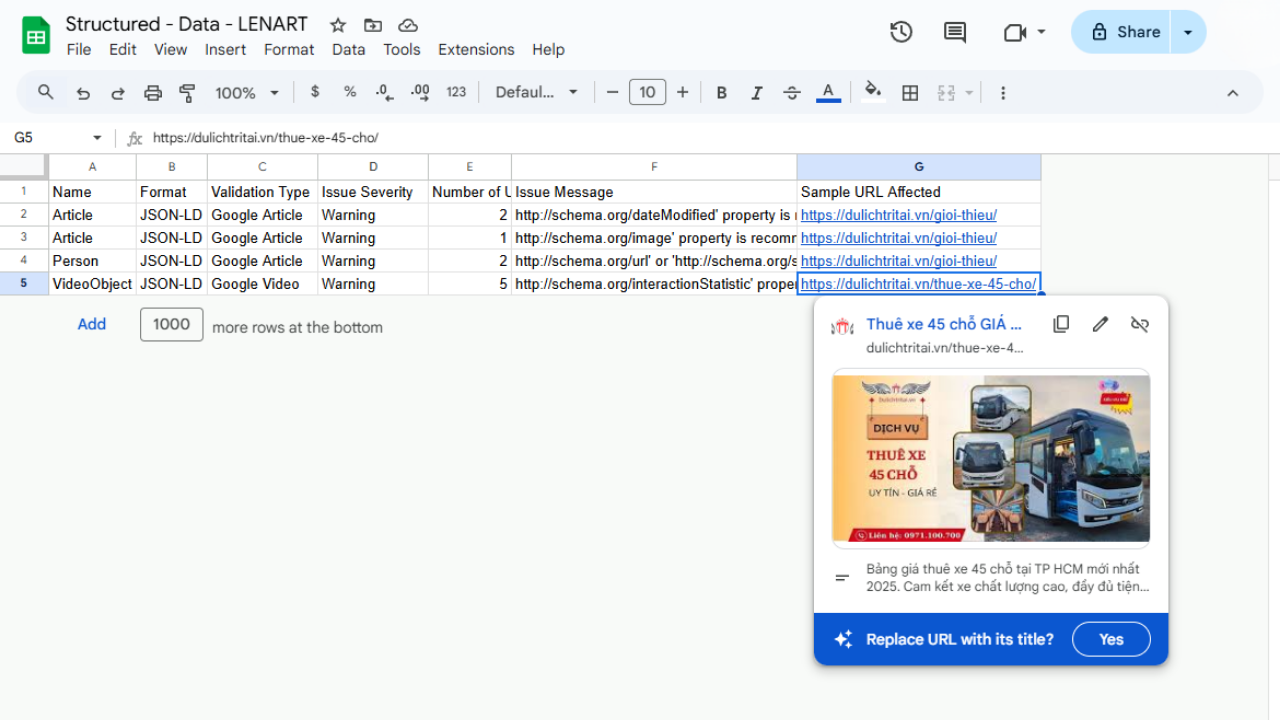
Task: Toggle italic text formatting
Action: tap(756, 93)
